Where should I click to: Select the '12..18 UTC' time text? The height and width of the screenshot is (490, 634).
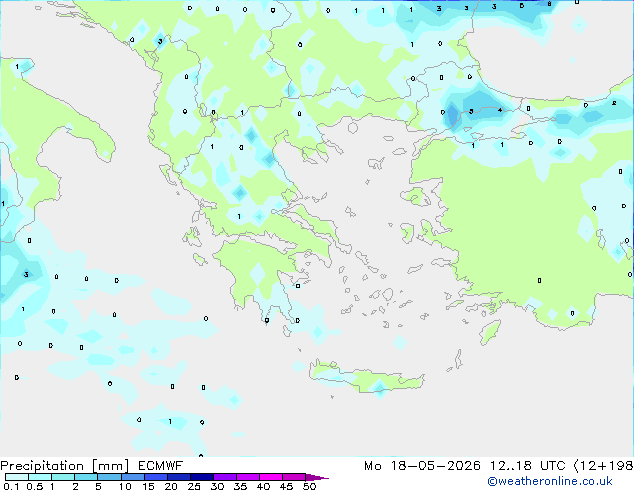pyautogui.click(x=527, y=466)
